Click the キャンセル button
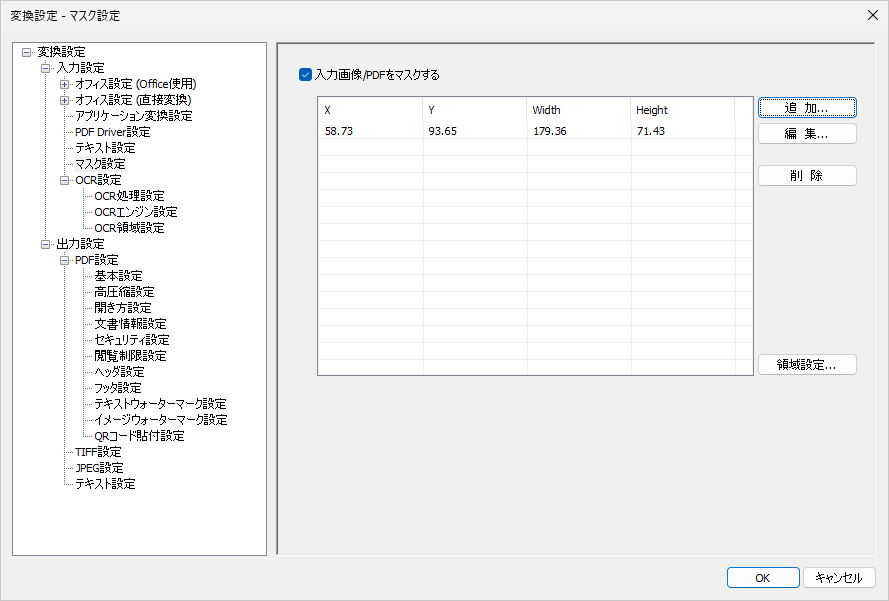Viewport: 889px width, 601px height. point(839,578)
